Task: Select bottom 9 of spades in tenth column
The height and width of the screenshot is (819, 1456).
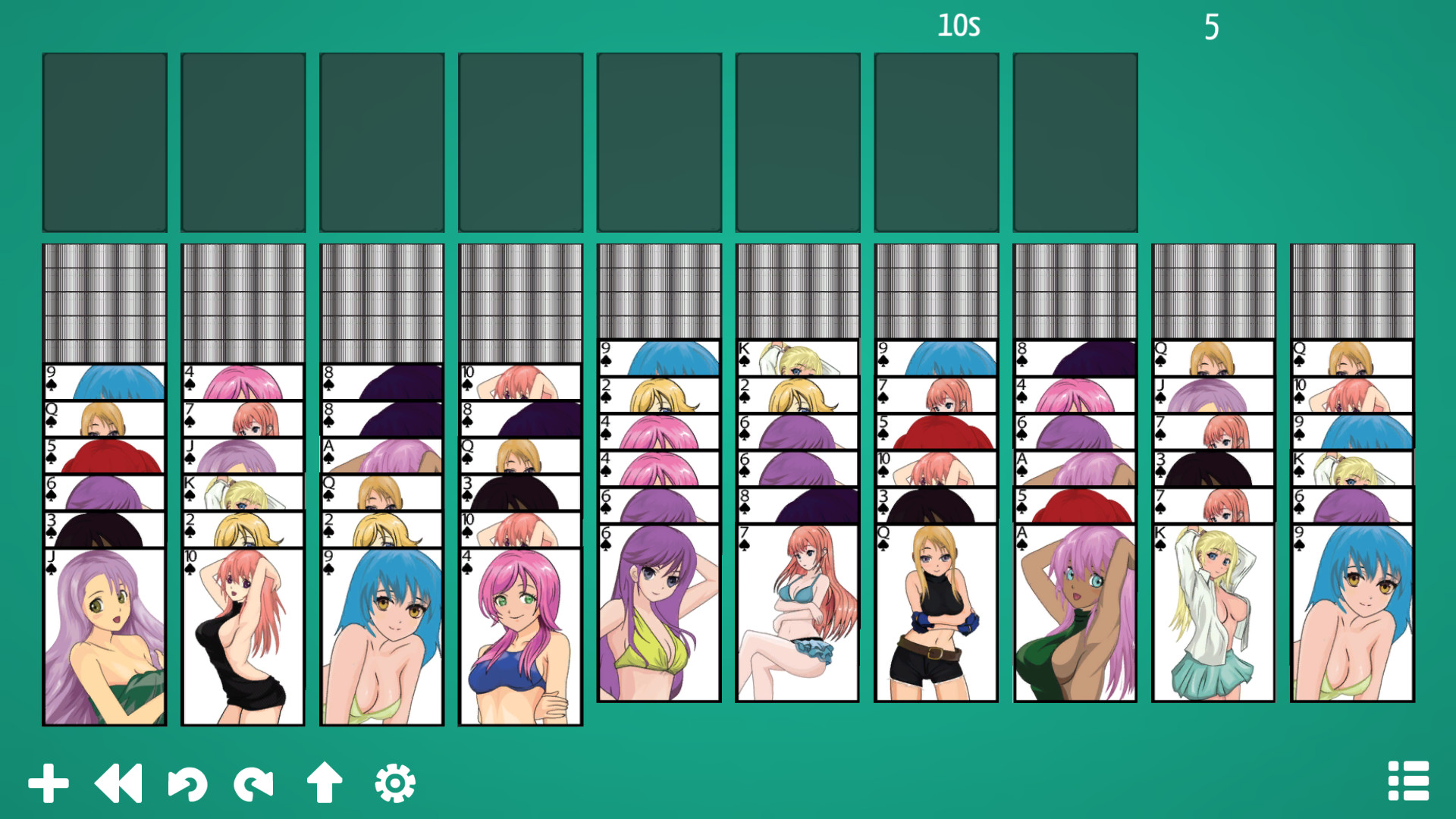Action: coord(1353,613)
